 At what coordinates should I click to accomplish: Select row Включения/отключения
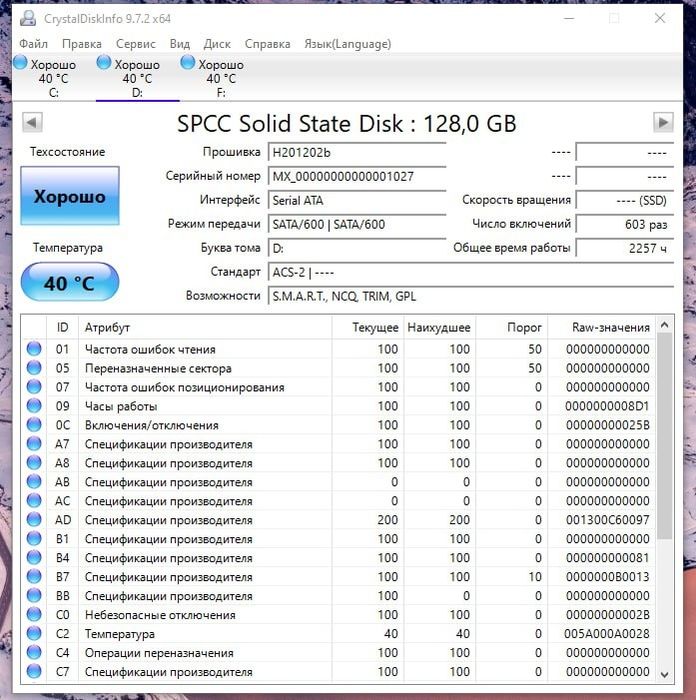[x=338, y=425]
